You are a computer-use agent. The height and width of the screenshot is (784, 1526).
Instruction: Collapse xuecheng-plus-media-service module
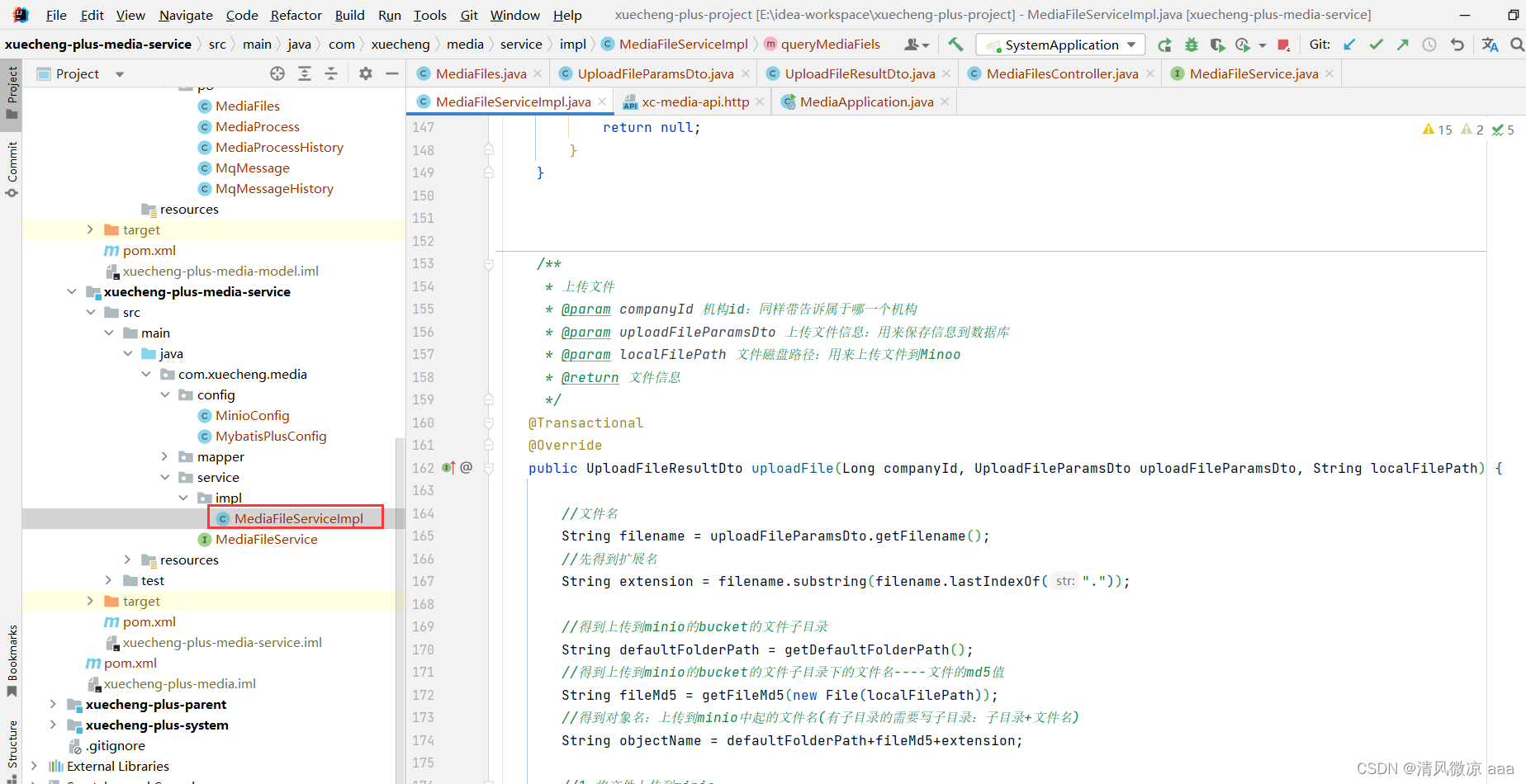[72, 291]
